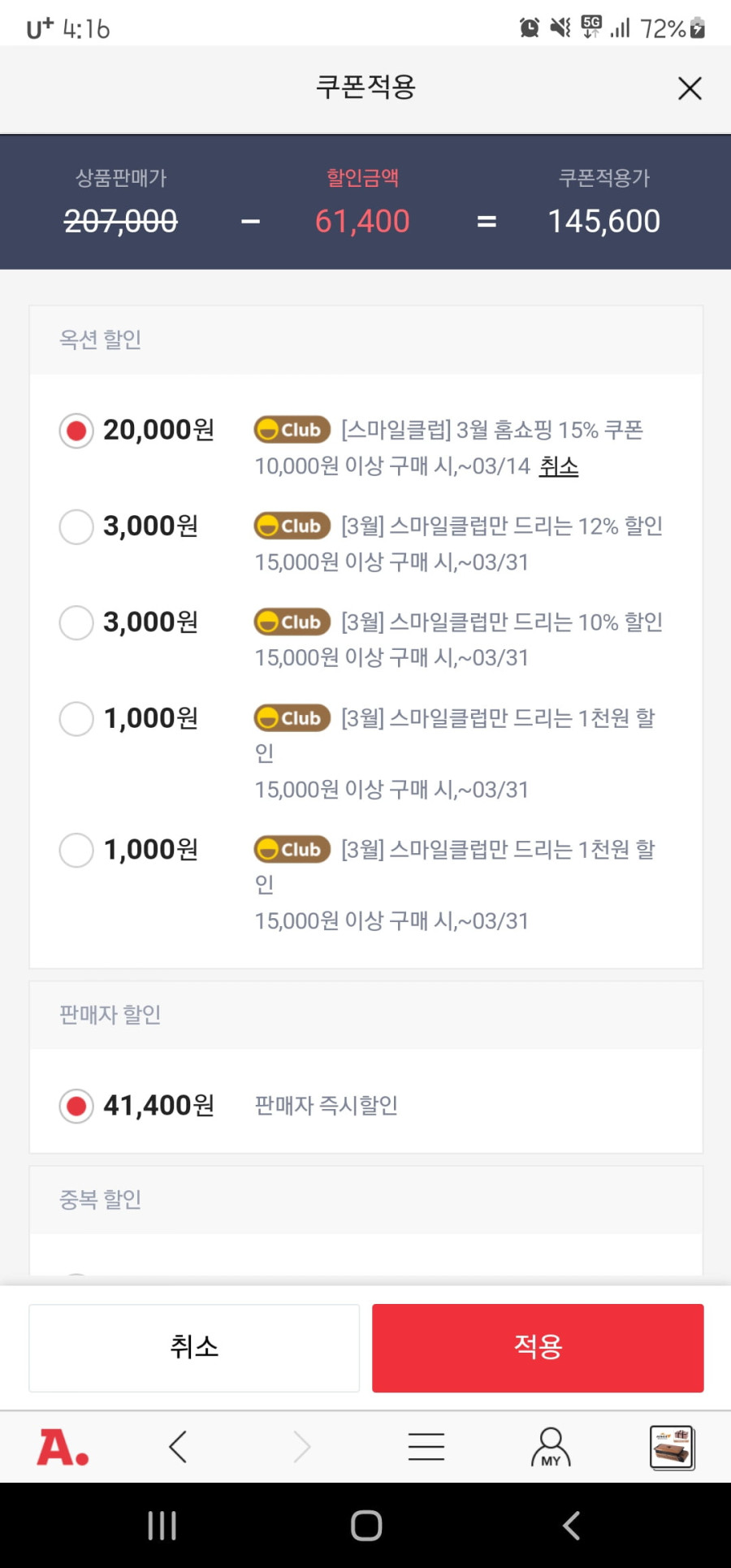Click the 취소 link beside the 15% coupon
The image size is (731, 1568).
[559, 466]
